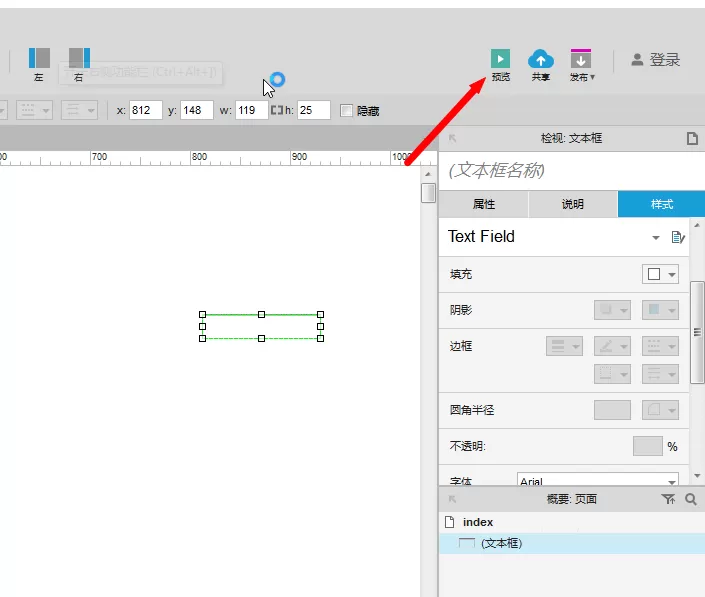
Task: Click the inspector panel collapse arrow icon
Action: pyautogui.click(x=452, y=138)
